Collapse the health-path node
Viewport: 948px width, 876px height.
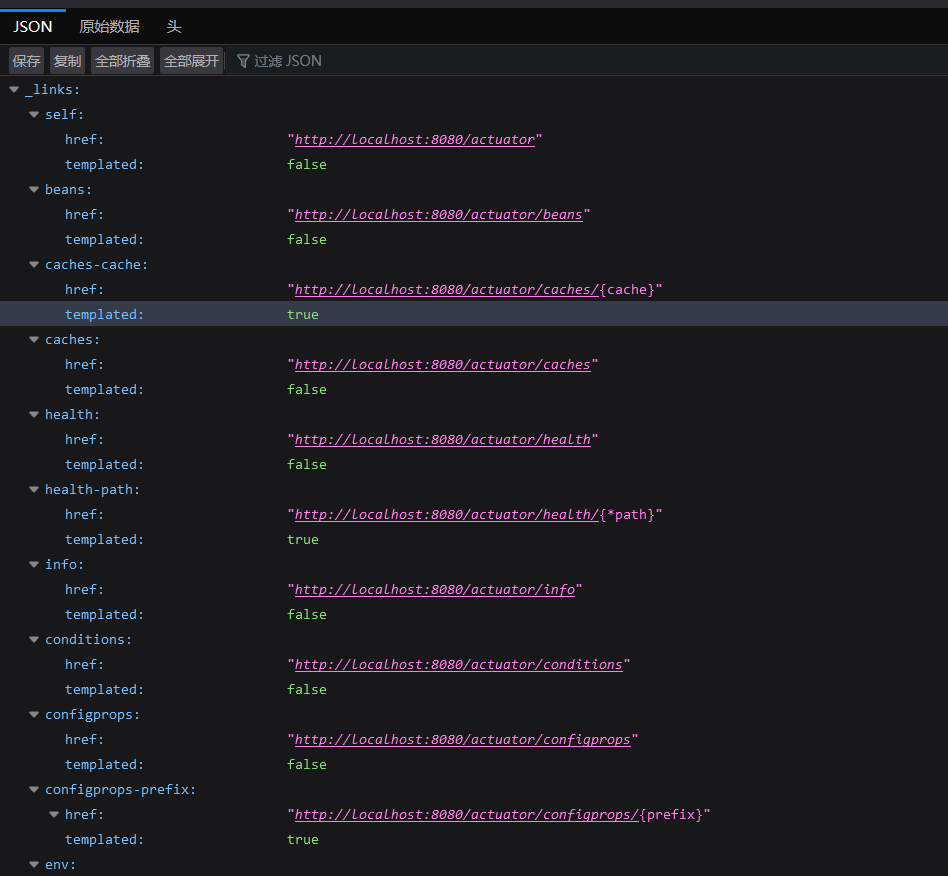coord(34,489)
